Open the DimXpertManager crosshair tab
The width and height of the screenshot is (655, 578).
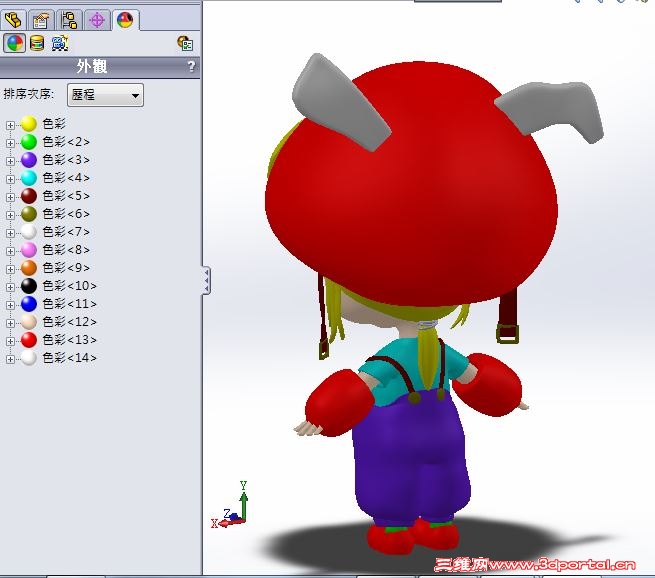coord(97,20)
